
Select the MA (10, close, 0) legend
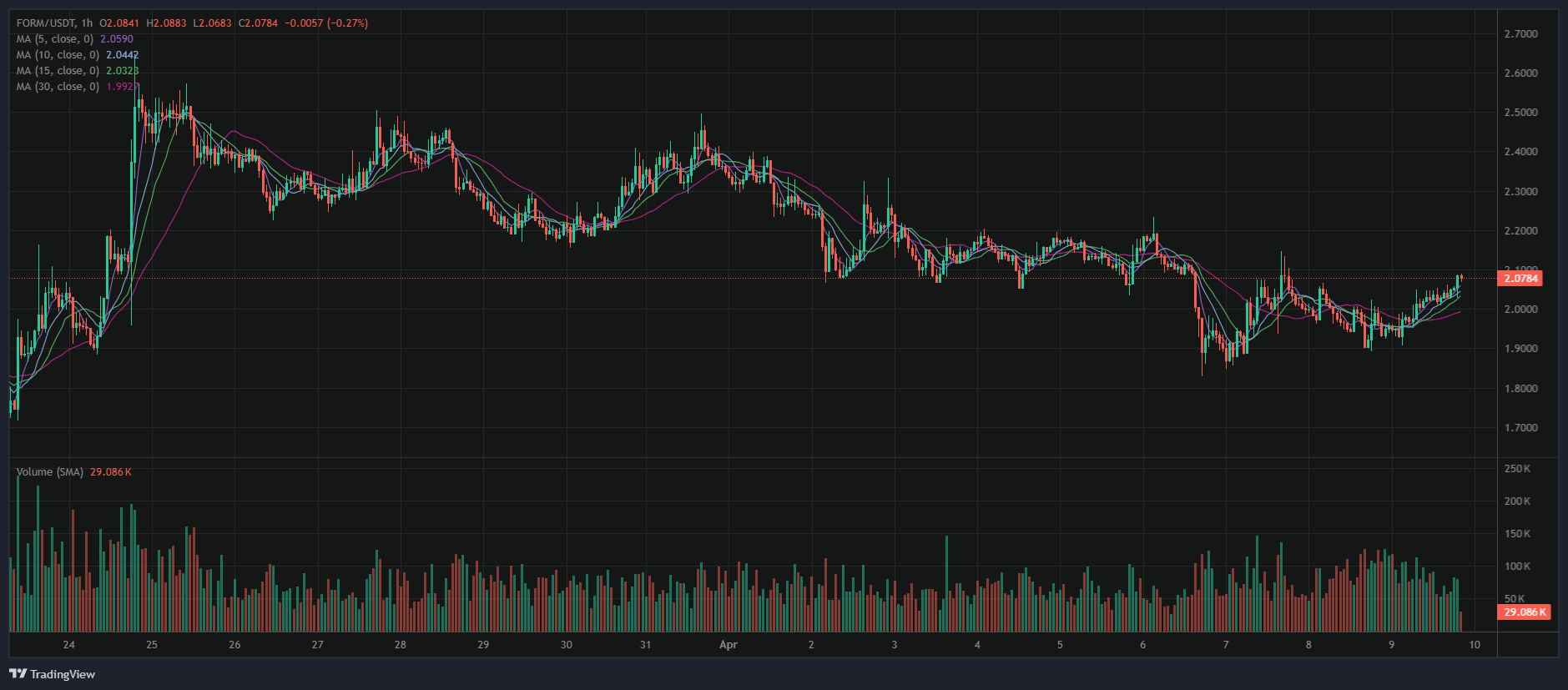[x=58, y=54]
